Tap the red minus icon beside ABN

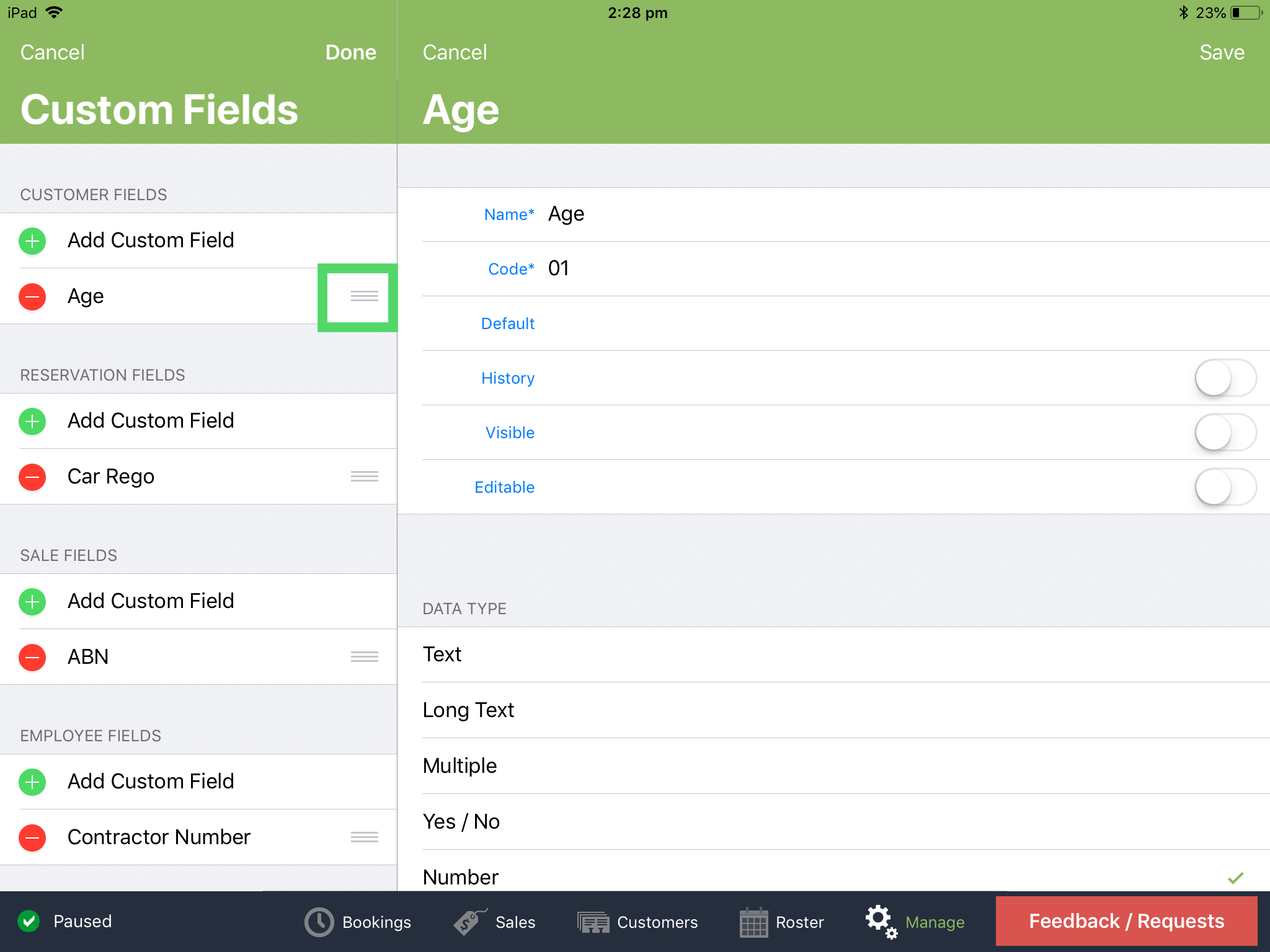[x=32, y=657]
